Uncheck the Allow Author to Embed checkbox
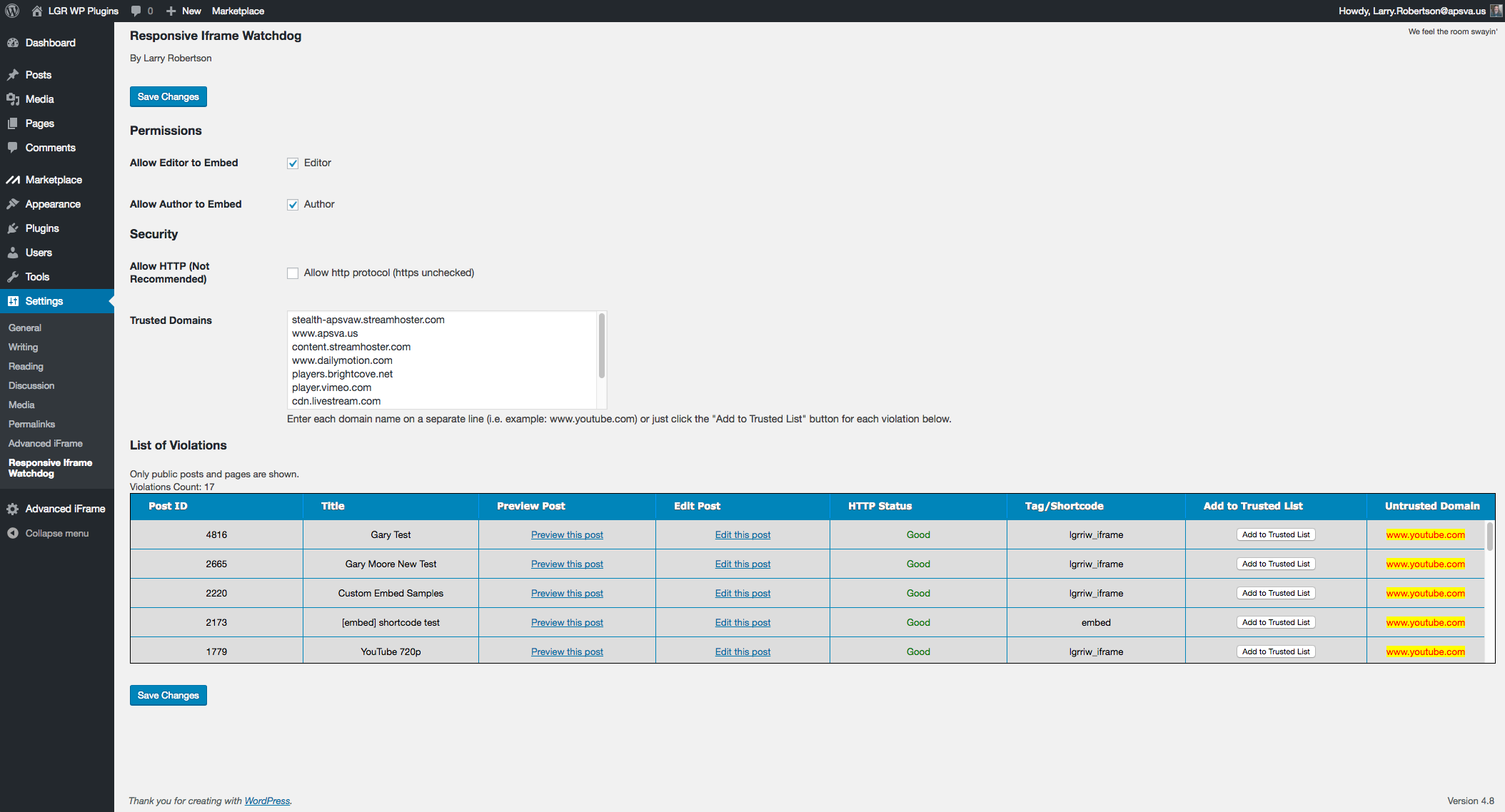Viewport: 1505px width, 812px height. [x=293, y=205]
